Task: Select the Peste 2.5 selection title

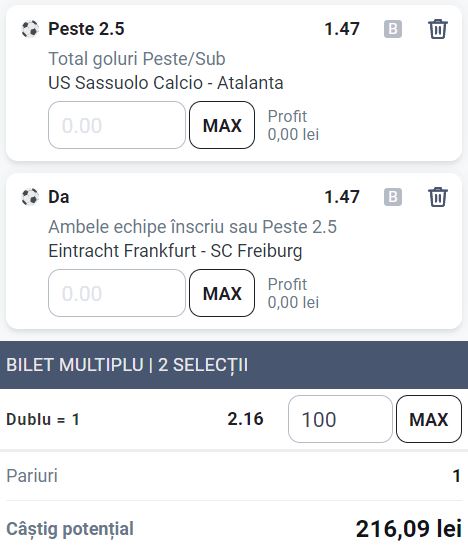Action: (x=86, y=29)
